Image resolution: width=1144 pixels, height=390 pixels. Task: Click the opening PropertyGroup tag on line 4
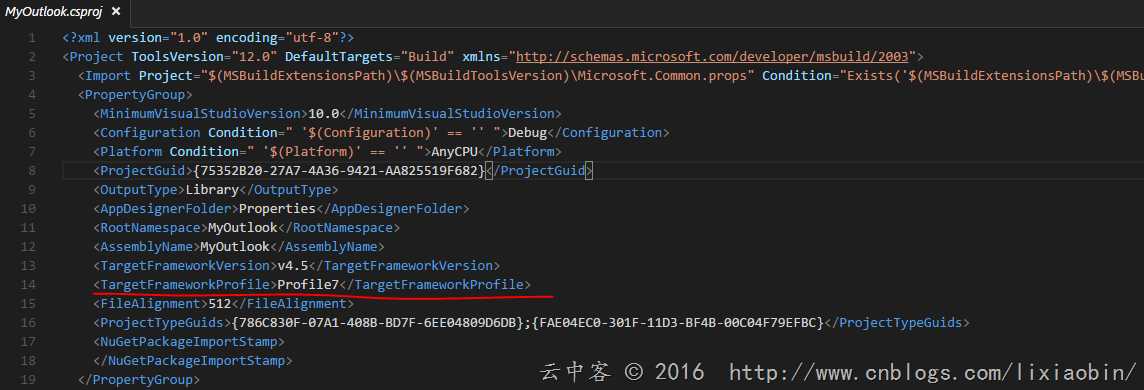click(135, 94)
